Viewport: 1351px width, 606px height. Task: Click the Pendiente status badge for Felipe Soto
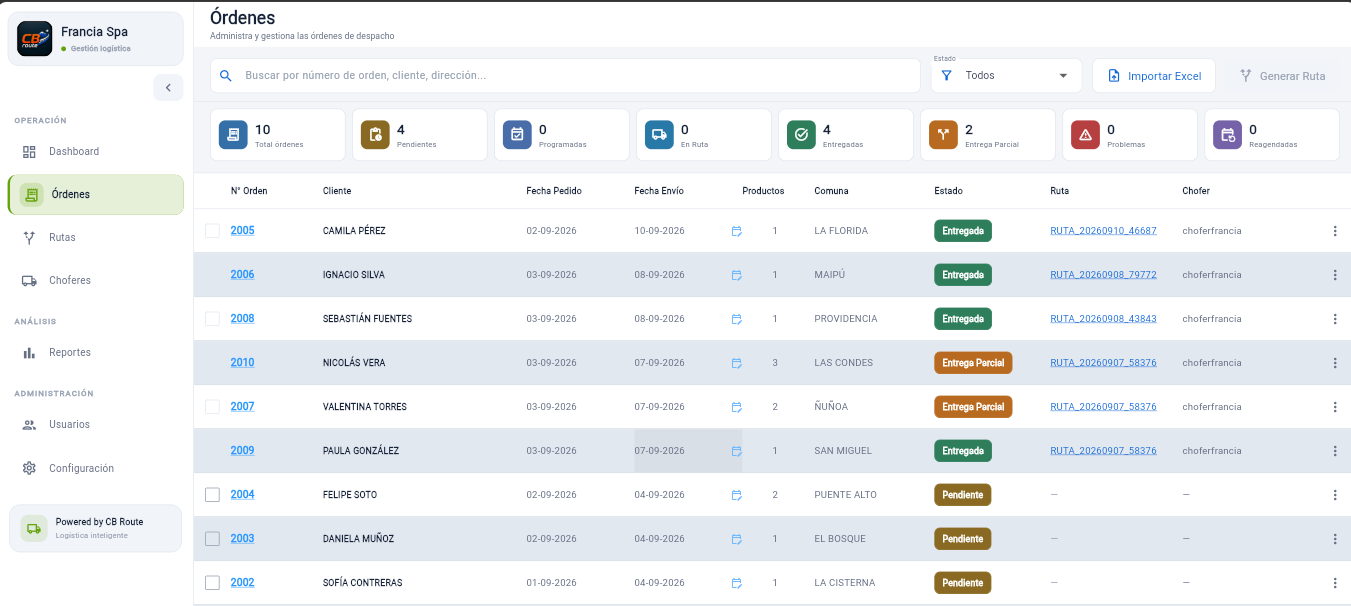click(x=962, y=495)
